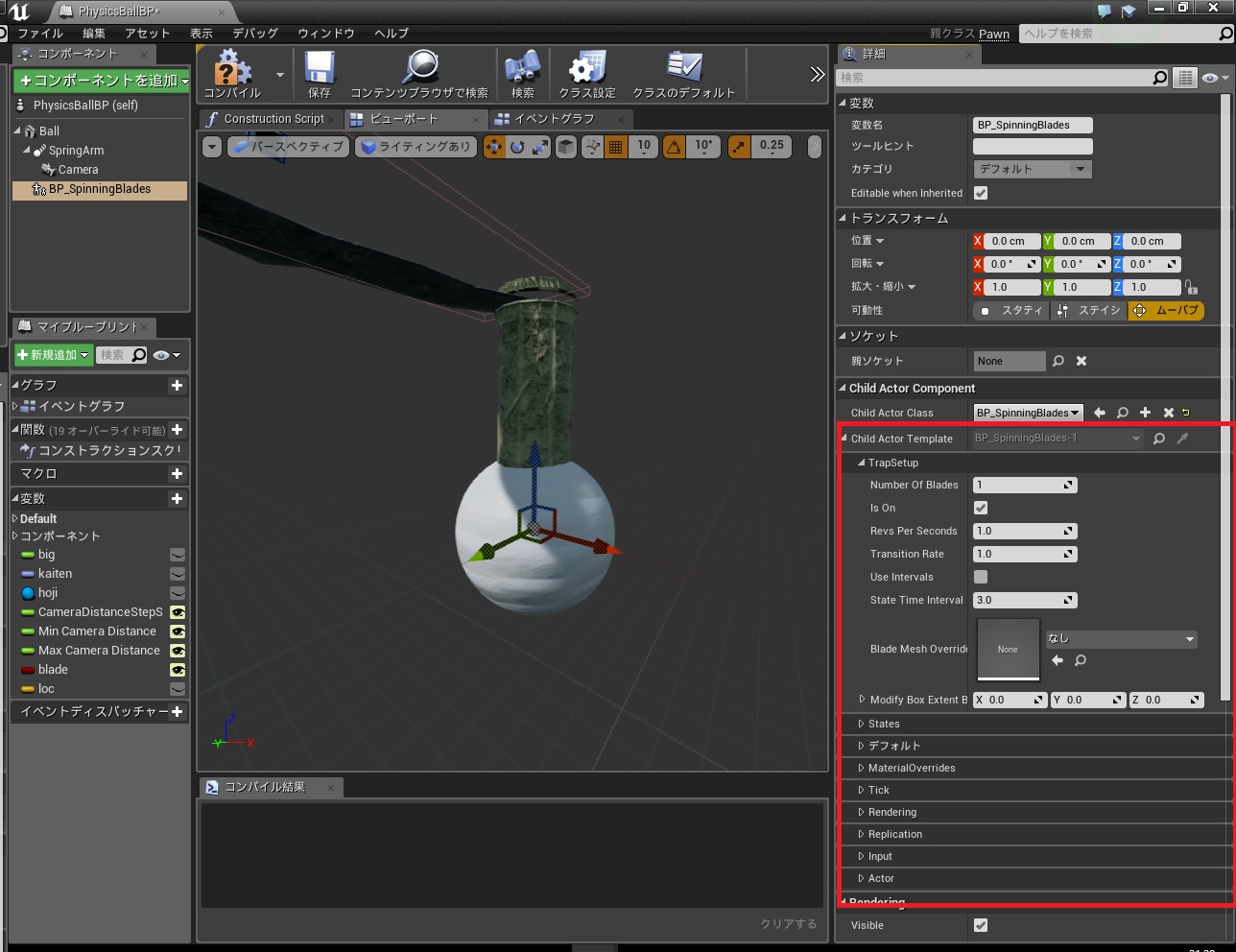Select BP_SpinningBlades in component tree

point(100,189)
